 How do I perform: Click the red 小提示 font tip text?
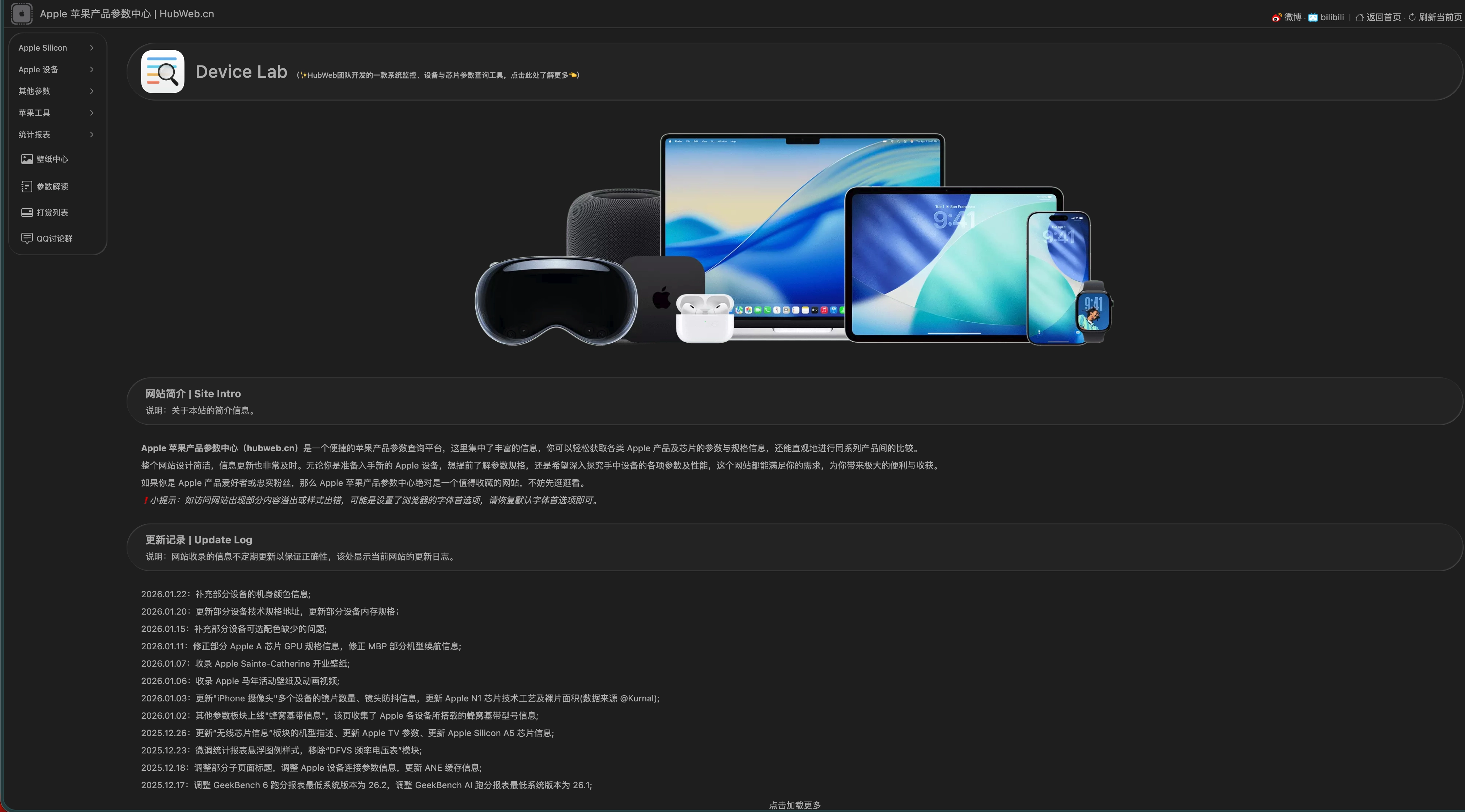click(370, 500)
